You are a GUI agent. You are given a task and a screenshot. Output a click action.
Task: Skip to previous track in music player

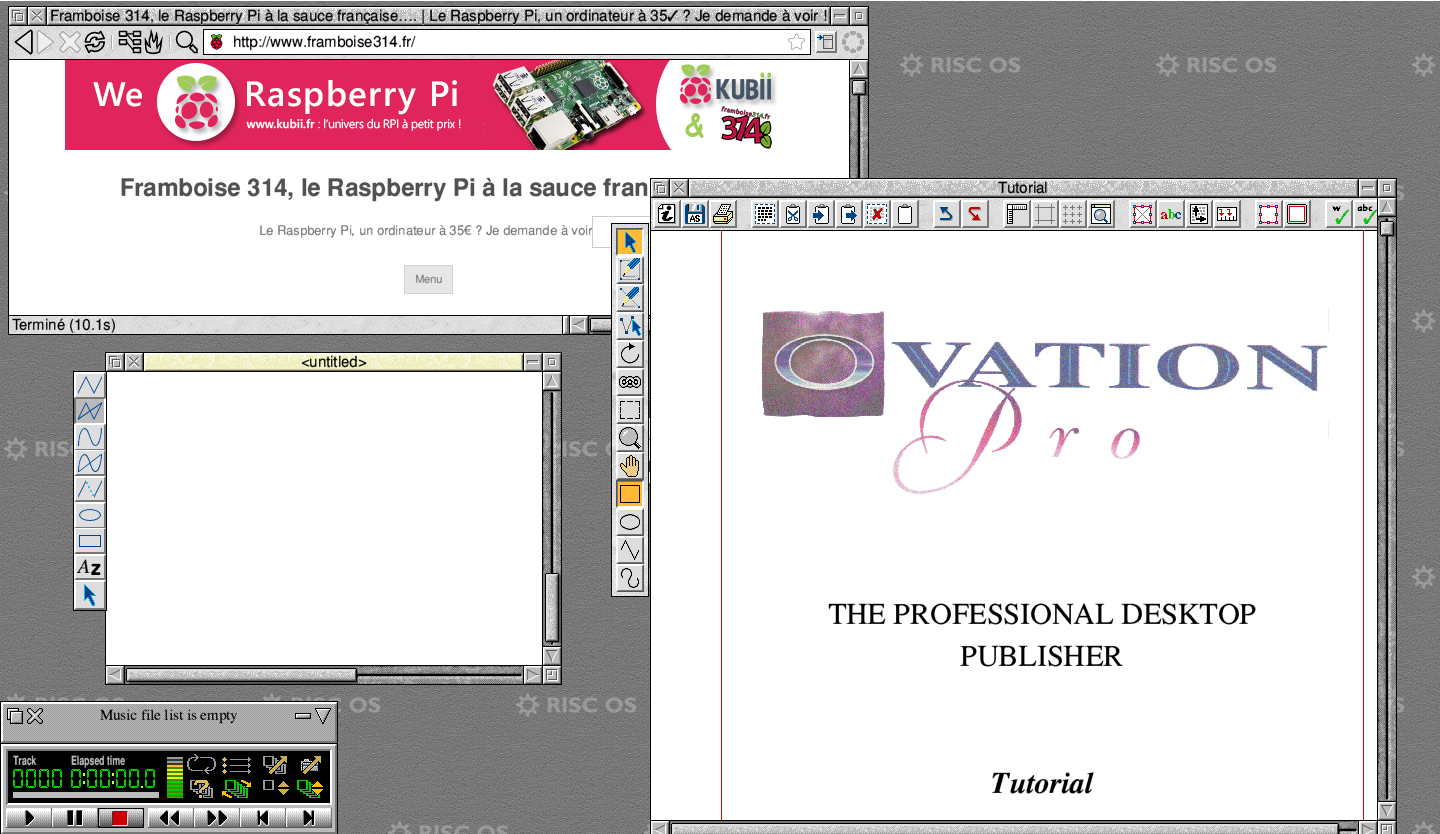pos(262,818)
